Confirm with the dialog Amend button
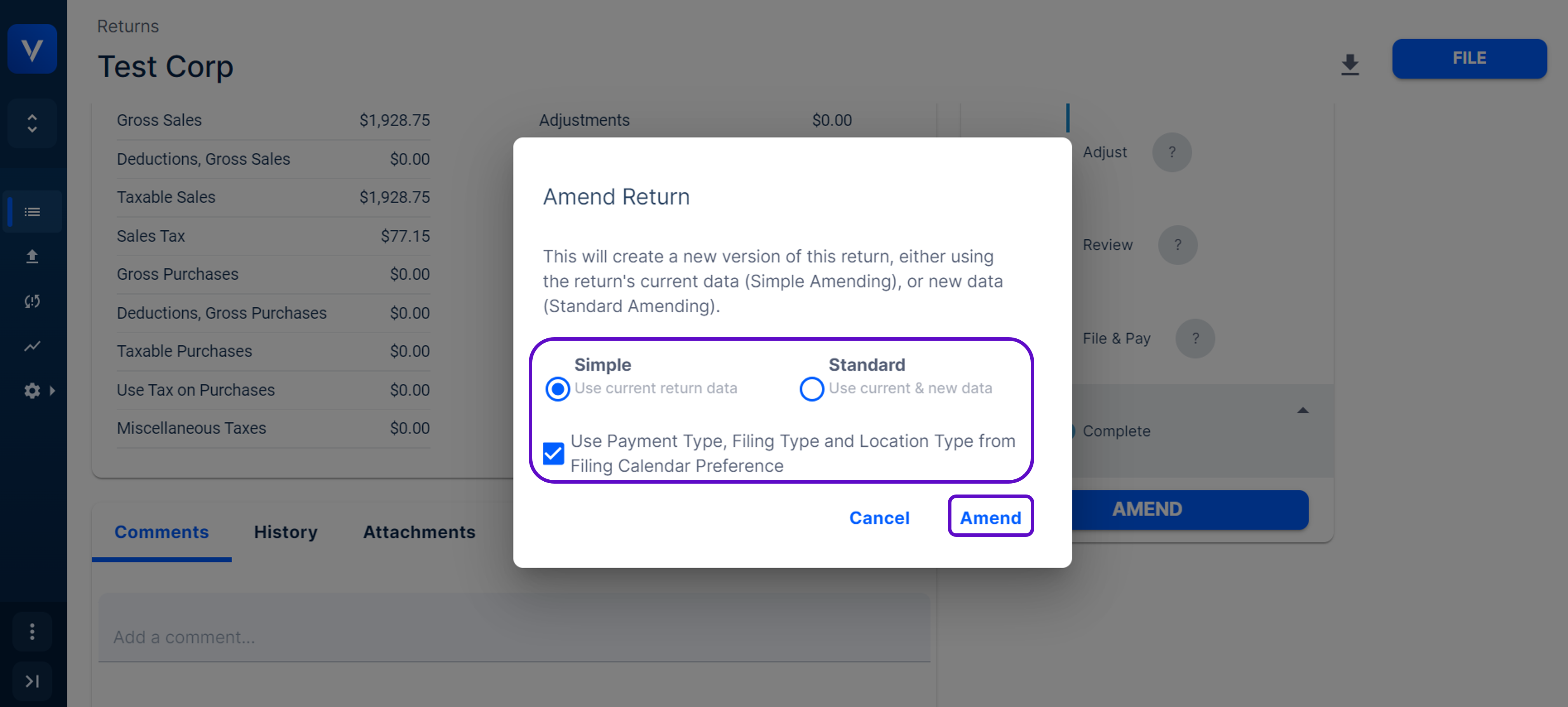This screenshot has height=707, width=1568. pos(990,518)
